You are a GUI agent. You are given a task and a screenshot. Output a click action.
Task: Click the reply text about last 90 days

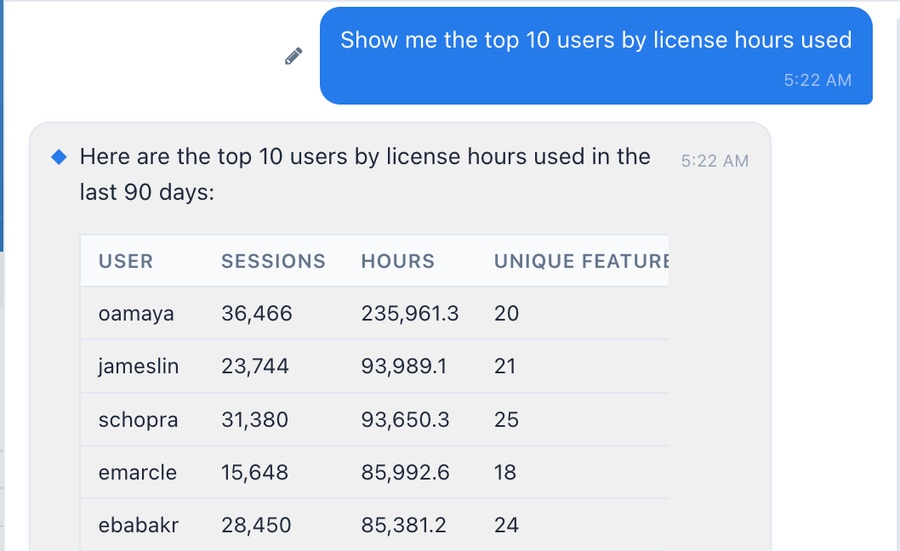tap(365, 174)
